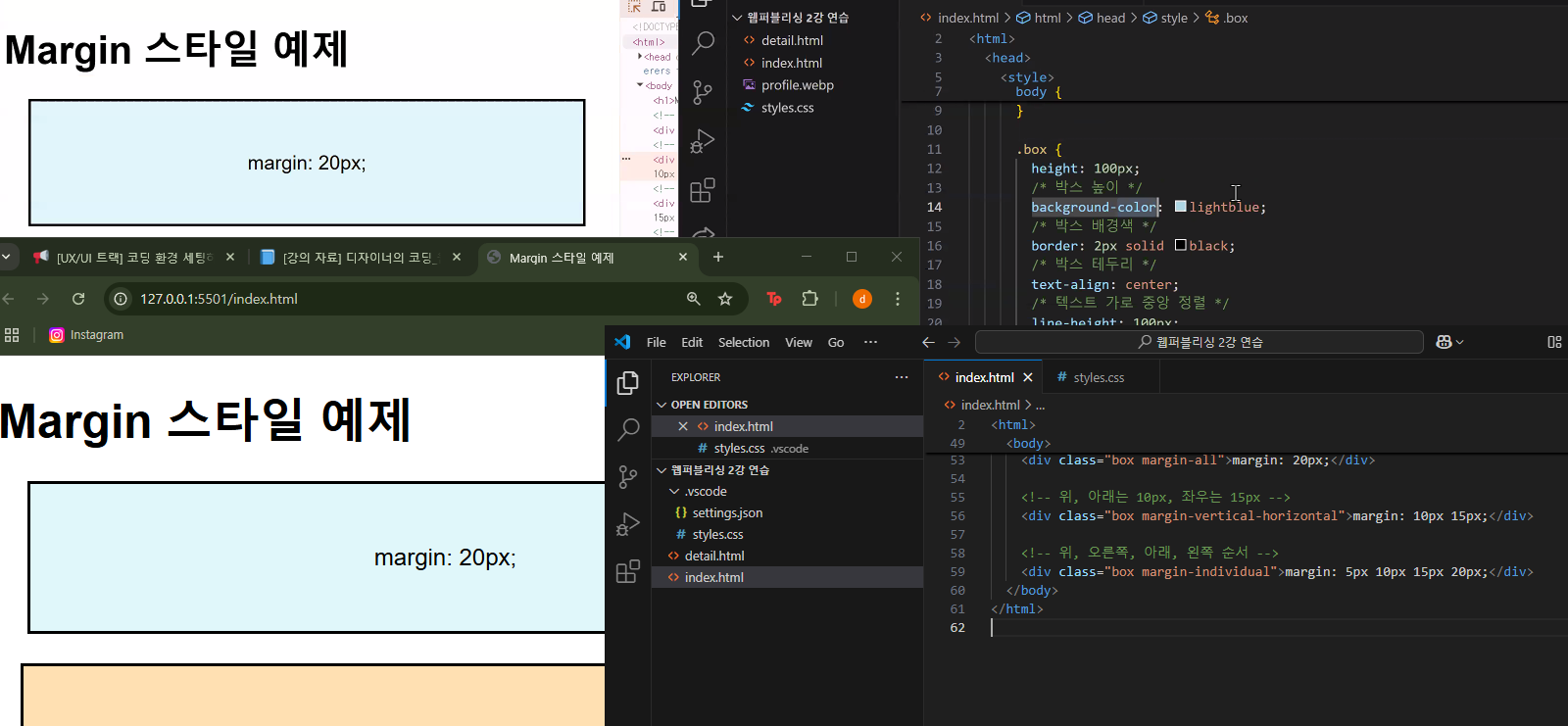Toggle device toolbar icon in DevTools
Image resolution: width=1568 pixels, height=726 pixels.
coord(659,6)
